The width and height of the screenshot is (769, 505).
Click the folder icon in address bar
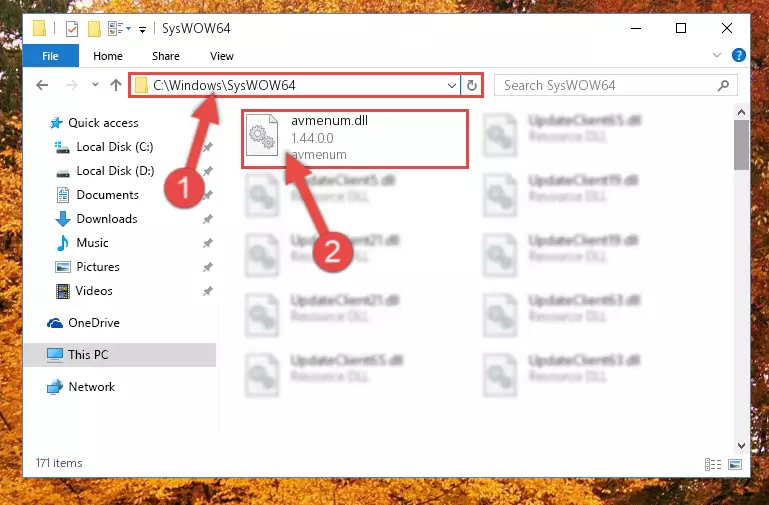(x=141, y=85)
